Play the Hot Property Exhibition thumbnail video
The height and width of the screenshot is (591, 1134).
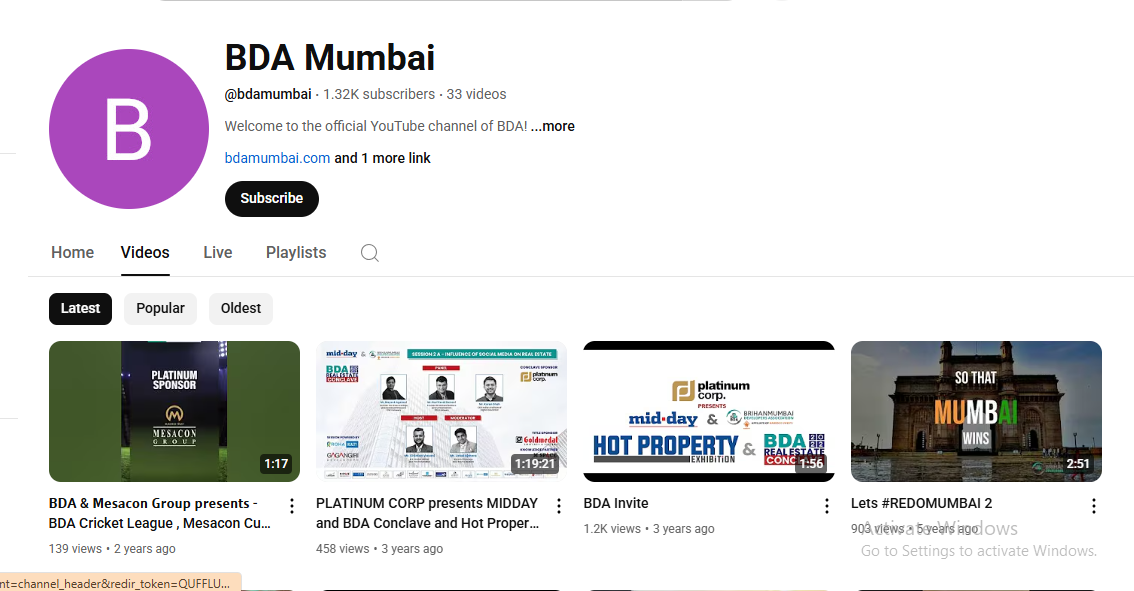click(x=709, y=412)
